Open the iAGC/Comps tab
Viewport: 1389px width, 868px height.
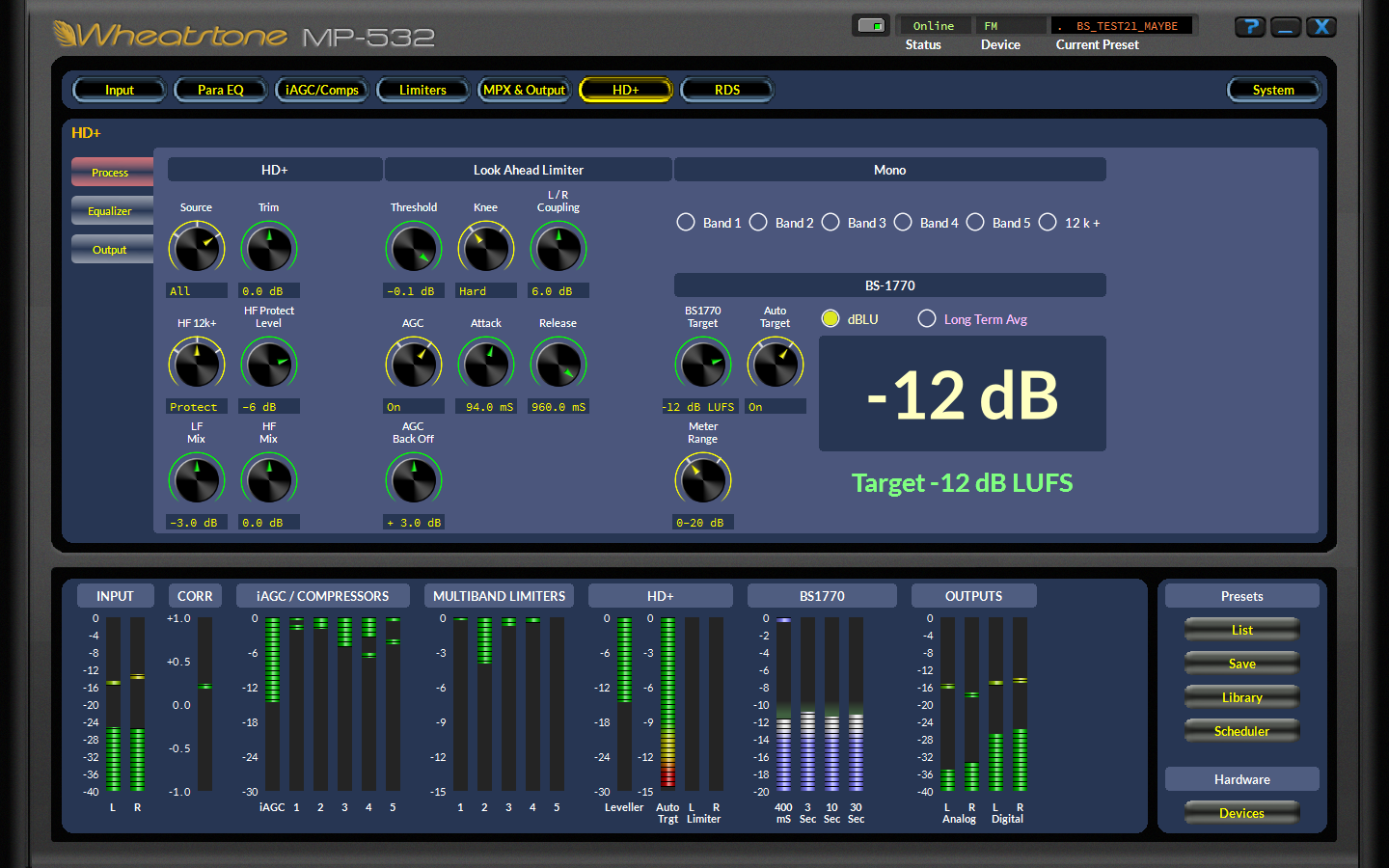pyautogui.click(x=322, y=90)
